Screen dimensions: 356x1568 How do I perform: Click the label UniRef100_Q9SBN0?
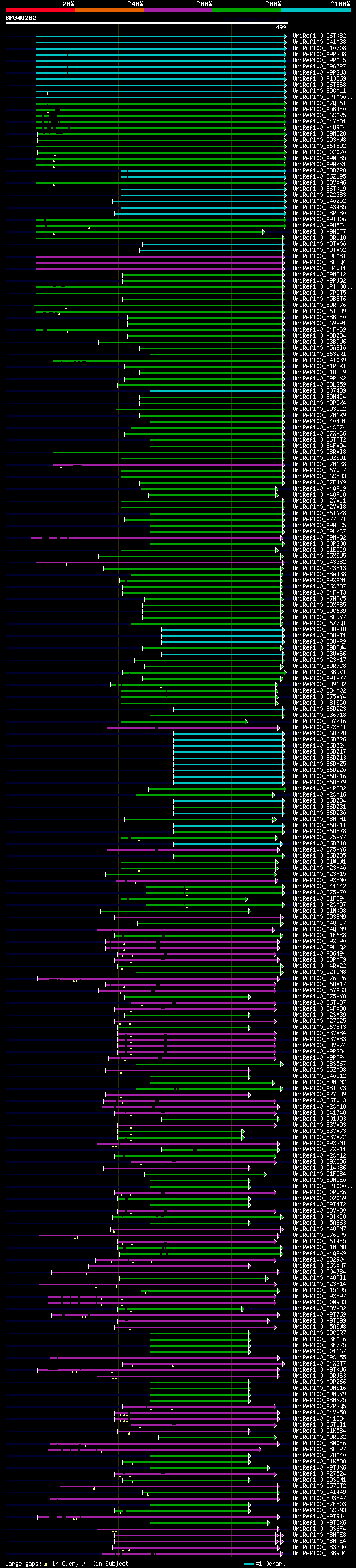pos(319,880)
